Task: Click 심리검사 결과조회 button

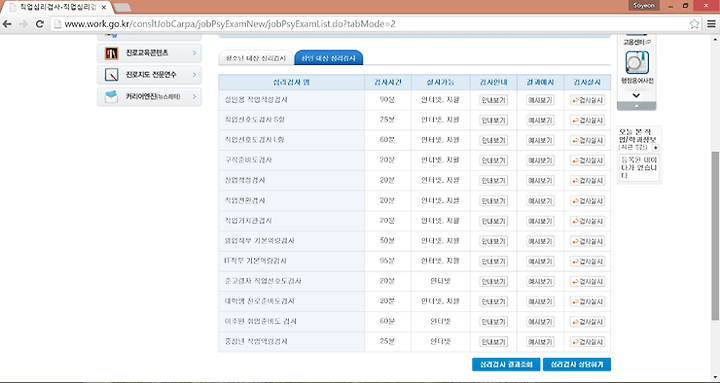Action: click(x=506, y=364)
